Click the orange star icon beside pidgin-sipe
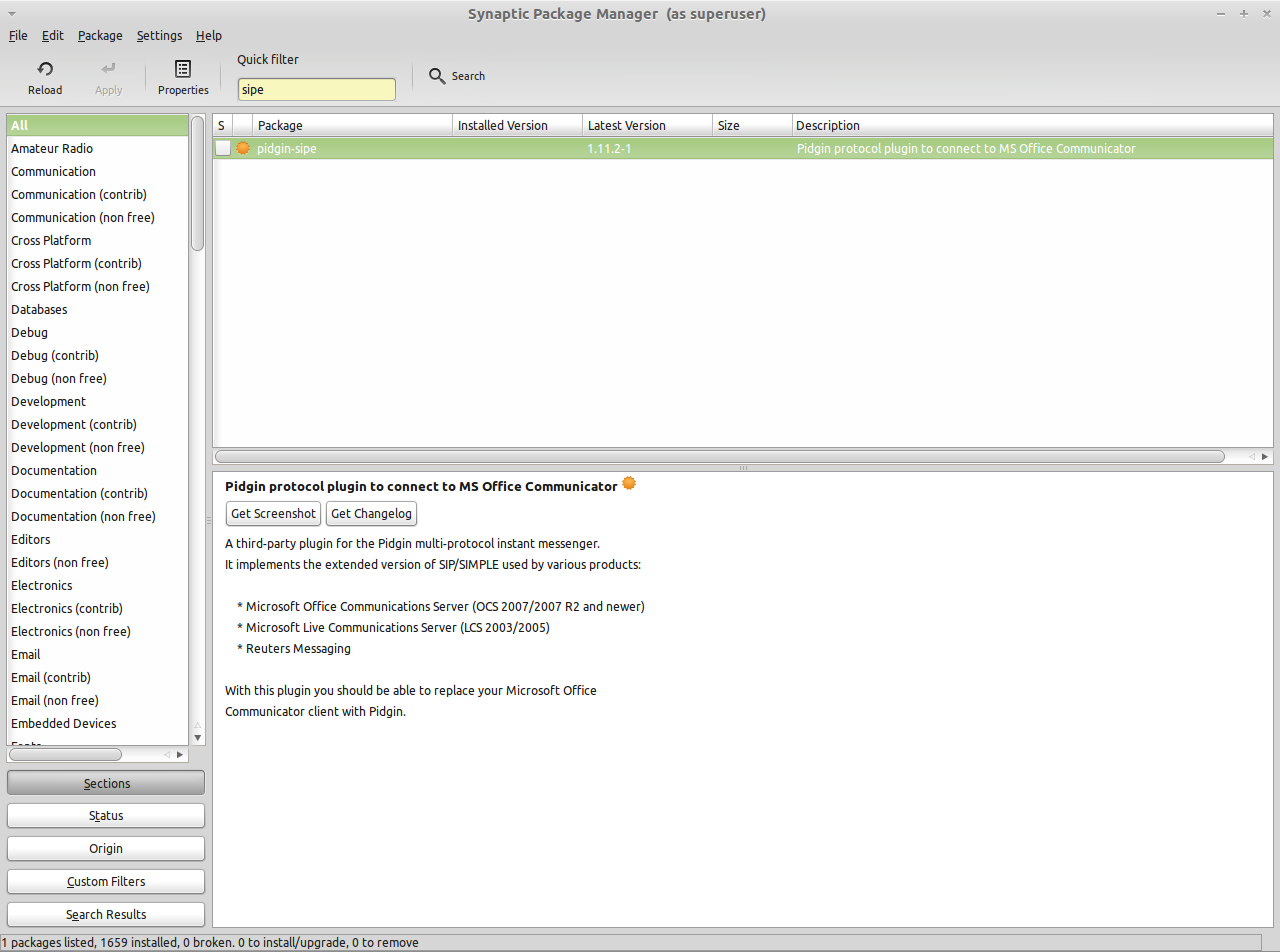This screenshot has height=952, width=1280. pyautogui.click(x=243, y=148)
